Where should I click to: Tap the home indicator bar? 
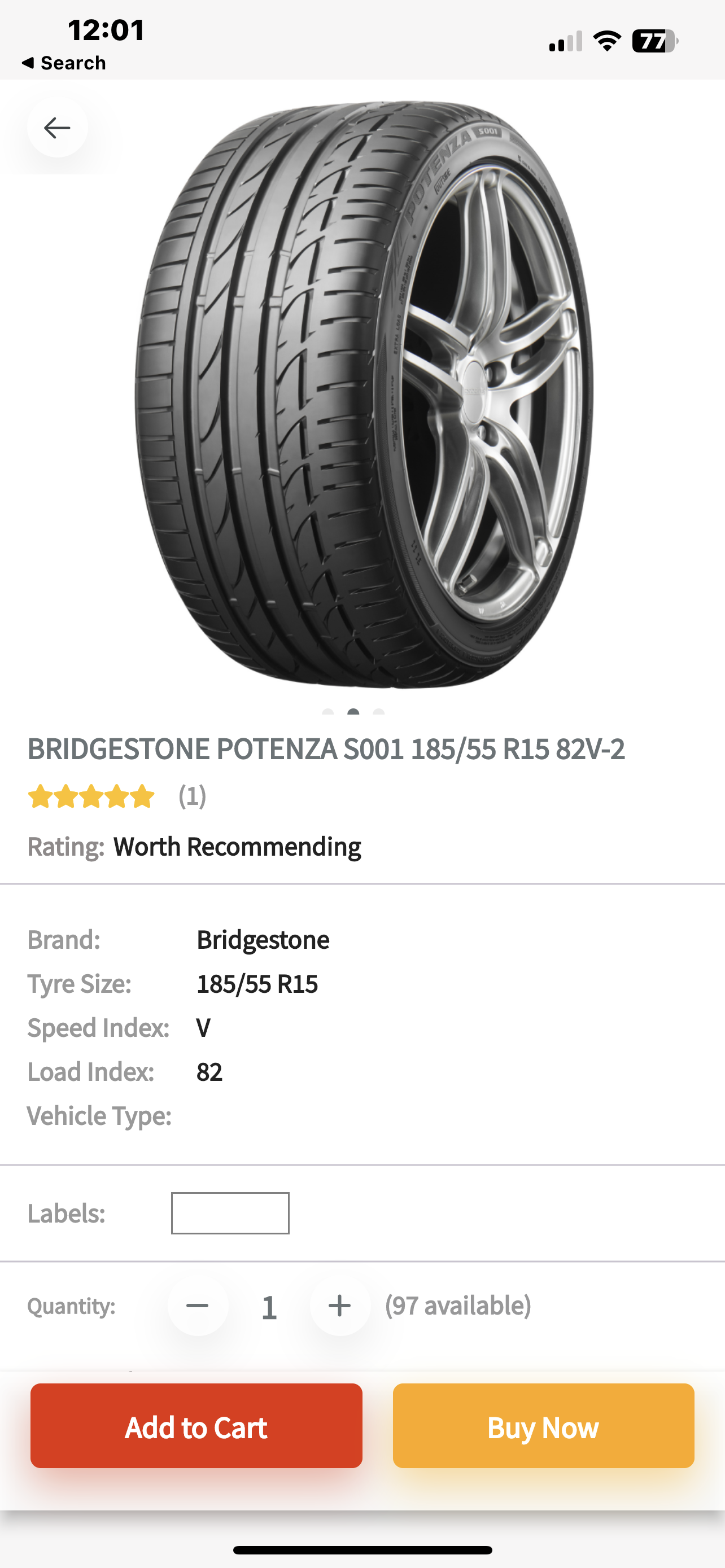click(363, 1550)
